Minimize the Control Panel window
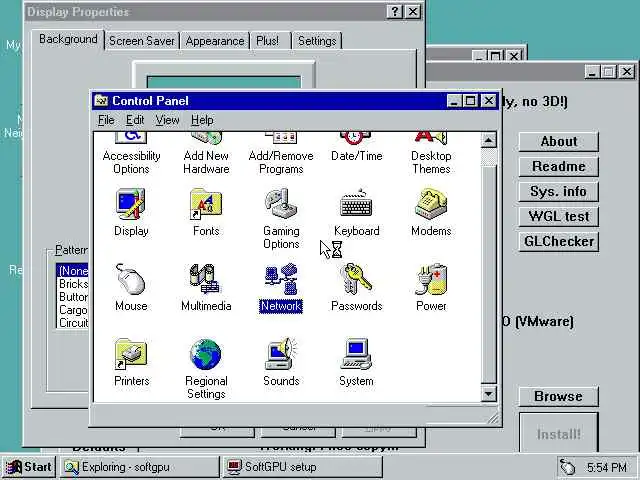640x480 pixels. pyautogui.click(x=454, y=101)
